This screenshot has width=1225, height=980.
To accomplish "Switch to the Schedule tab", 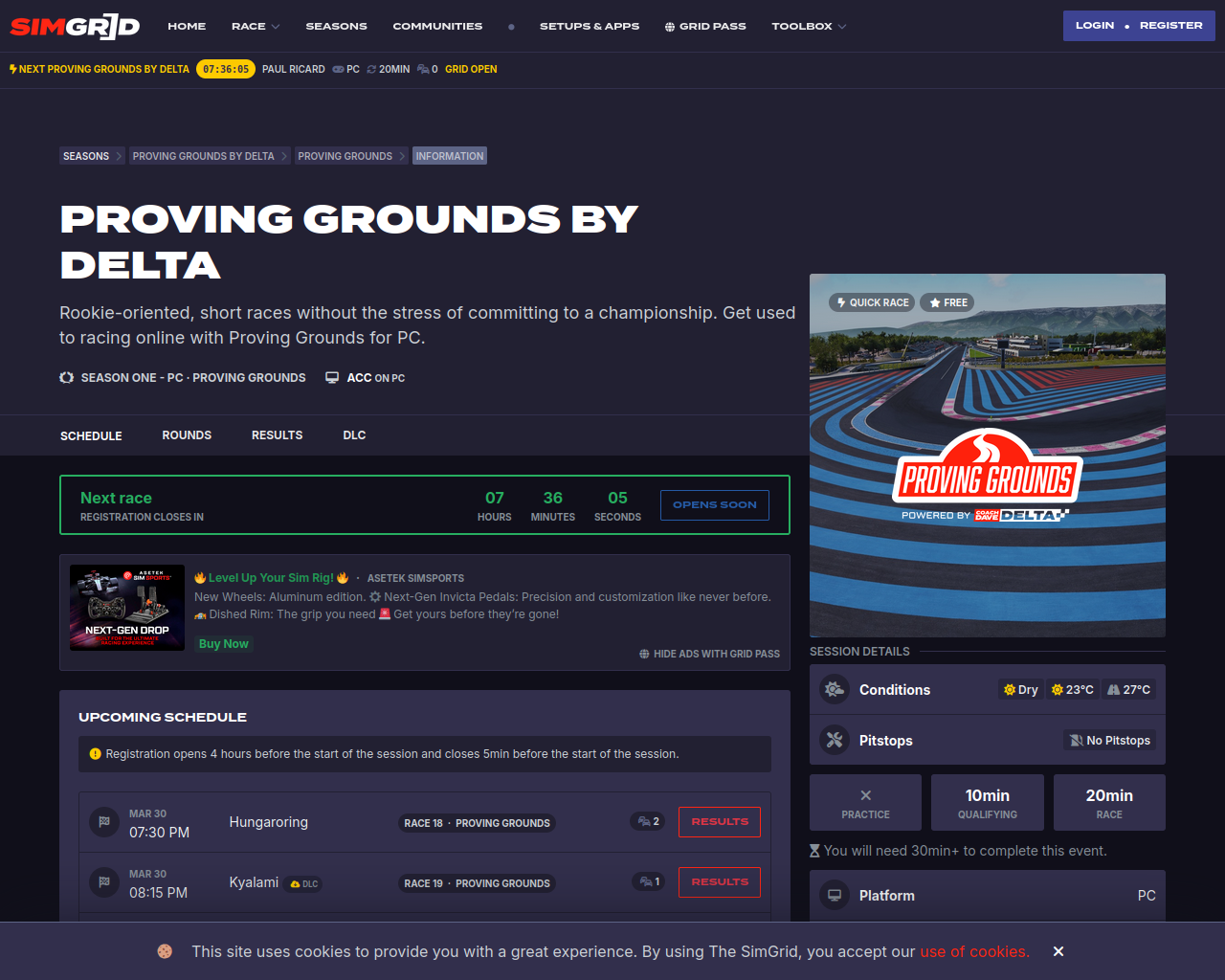I will (x=91, y=435).
